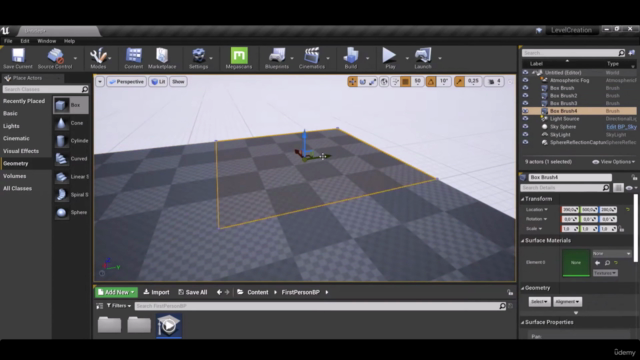
Task: Open the Window menu
Action: click(47, 41)
